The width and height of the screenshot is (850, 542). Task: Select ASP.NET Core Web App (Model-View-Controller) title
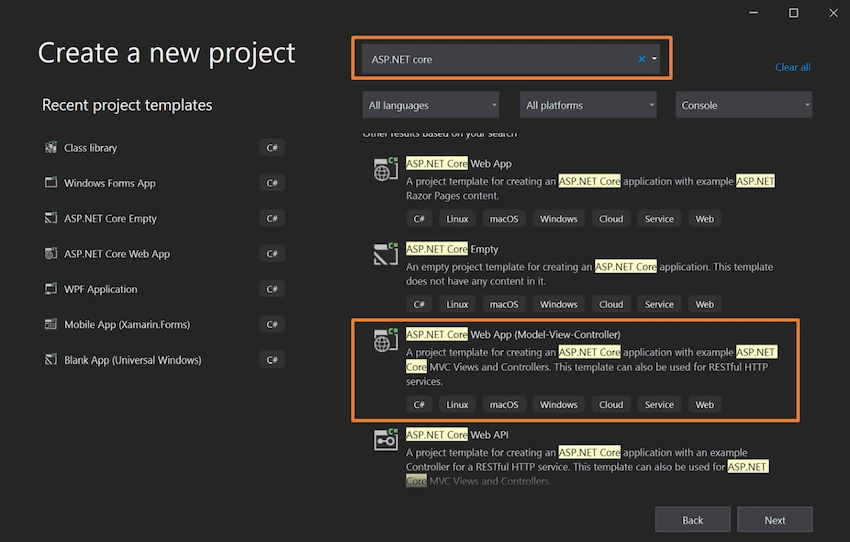coord(513,334)
